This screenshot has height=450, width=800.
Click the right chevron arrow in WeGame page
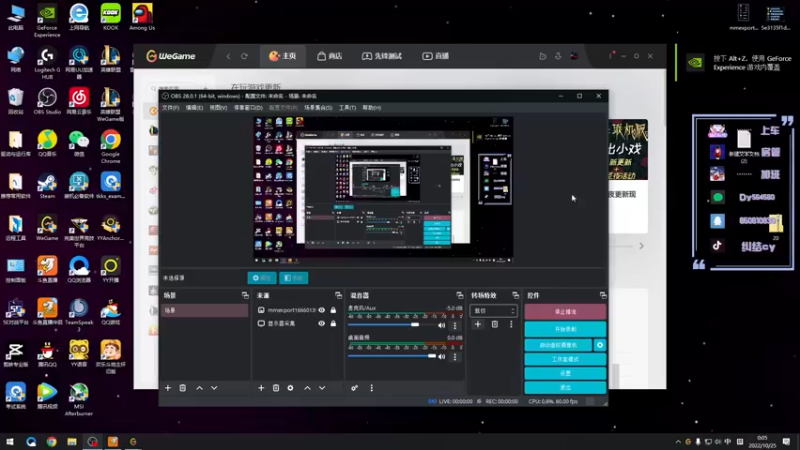(641, 246)
